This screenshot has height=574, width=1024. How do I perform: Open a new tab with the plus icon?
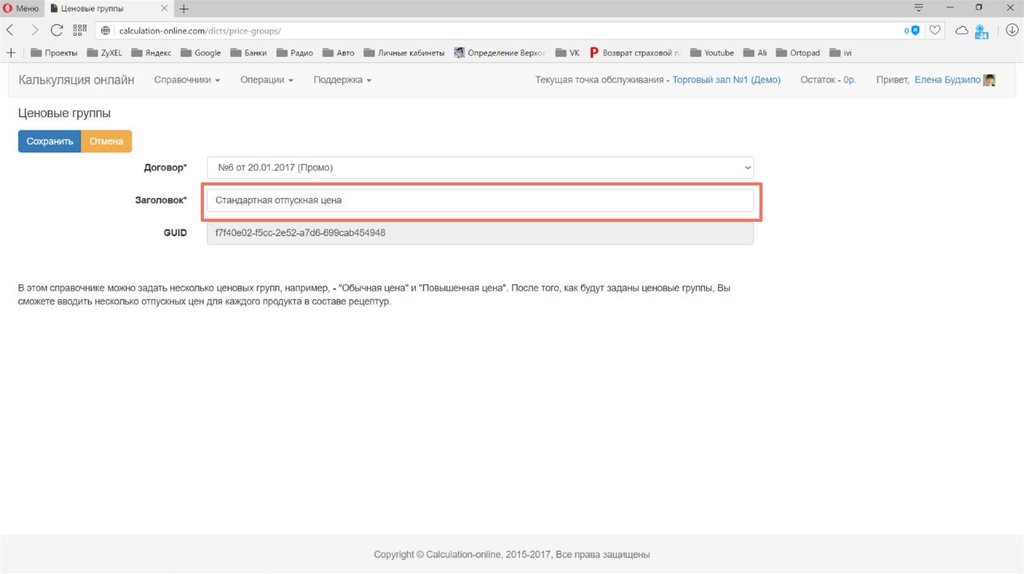[184, 8]
